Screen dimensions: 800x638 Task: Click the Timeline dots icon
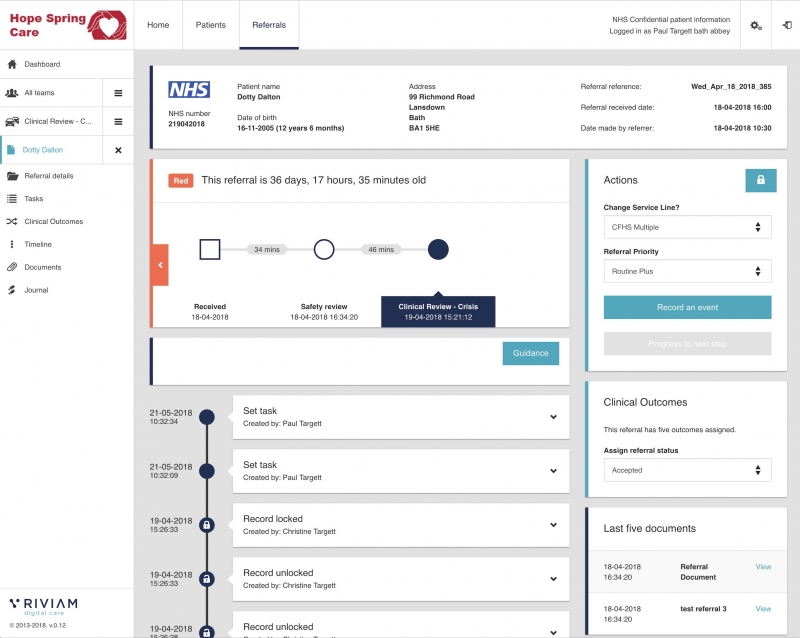pyautogui.click(x=12, y=244)
